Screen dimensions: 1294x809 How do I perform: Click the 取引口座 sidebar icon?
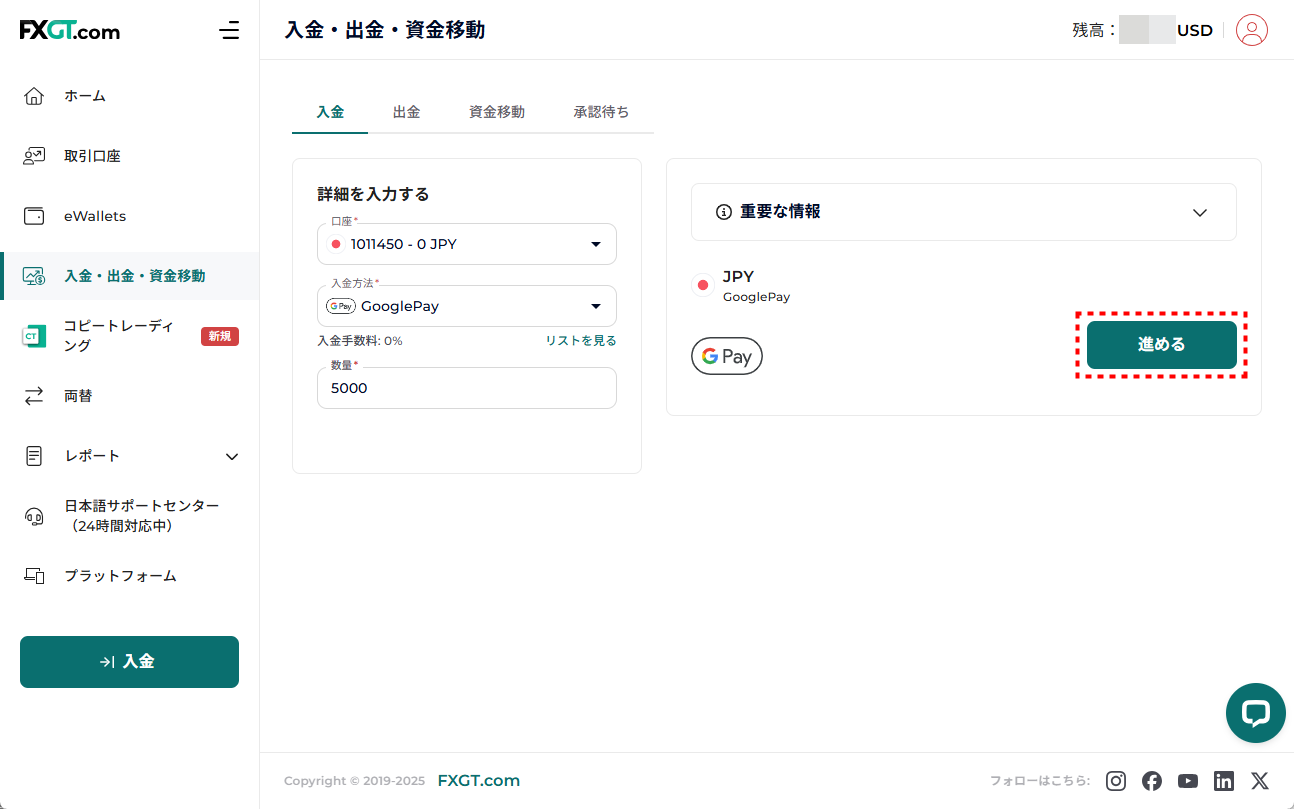34,156
